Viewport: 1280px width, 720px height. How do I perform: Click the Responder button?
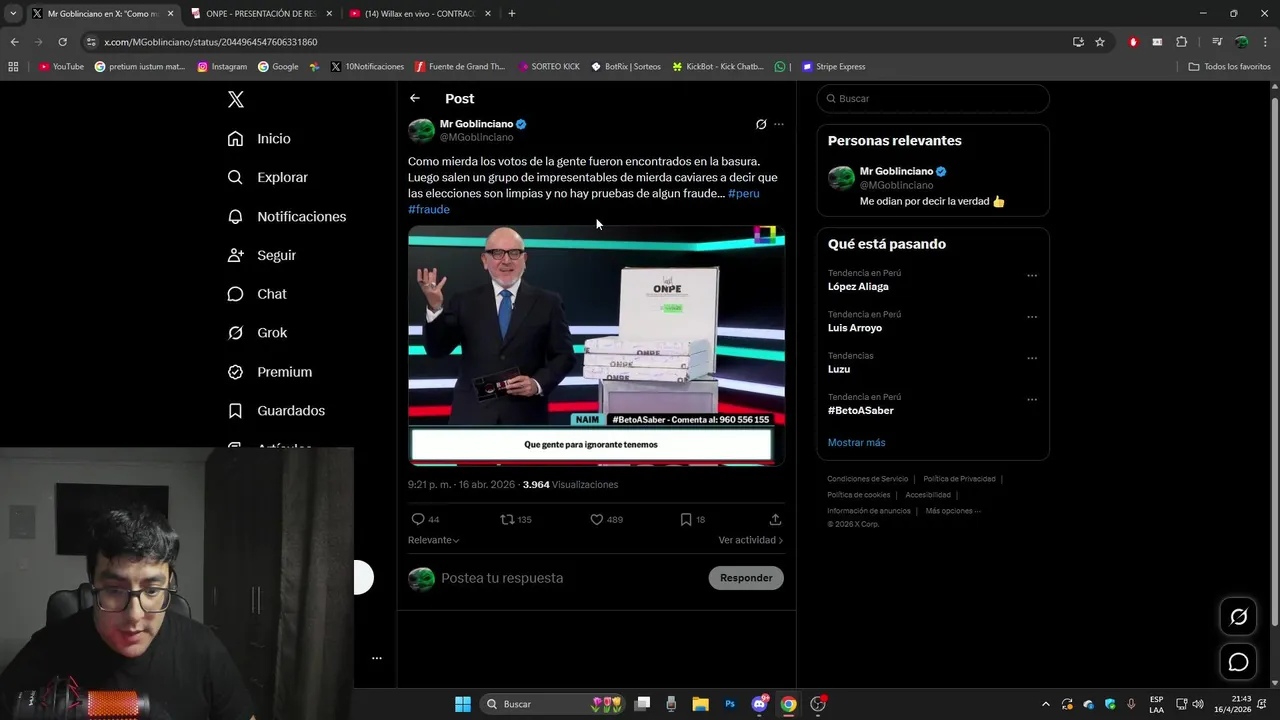(746, 578)
